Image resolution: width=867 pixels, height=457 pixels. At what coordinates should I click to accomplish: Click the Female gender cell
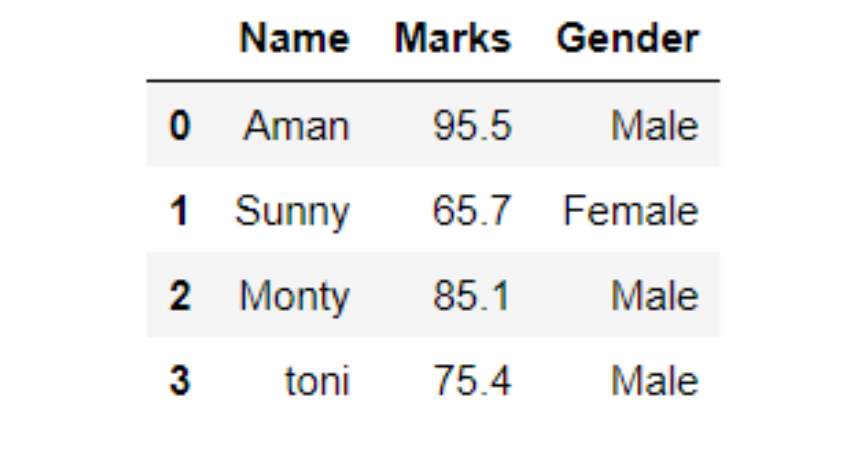click(630, 211)
